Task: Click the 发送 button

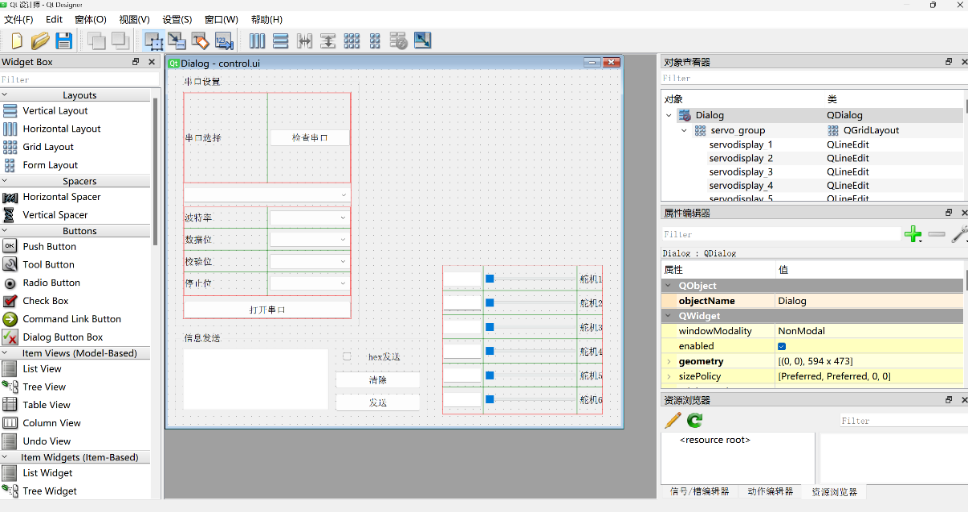Action: tap(378, 403)
